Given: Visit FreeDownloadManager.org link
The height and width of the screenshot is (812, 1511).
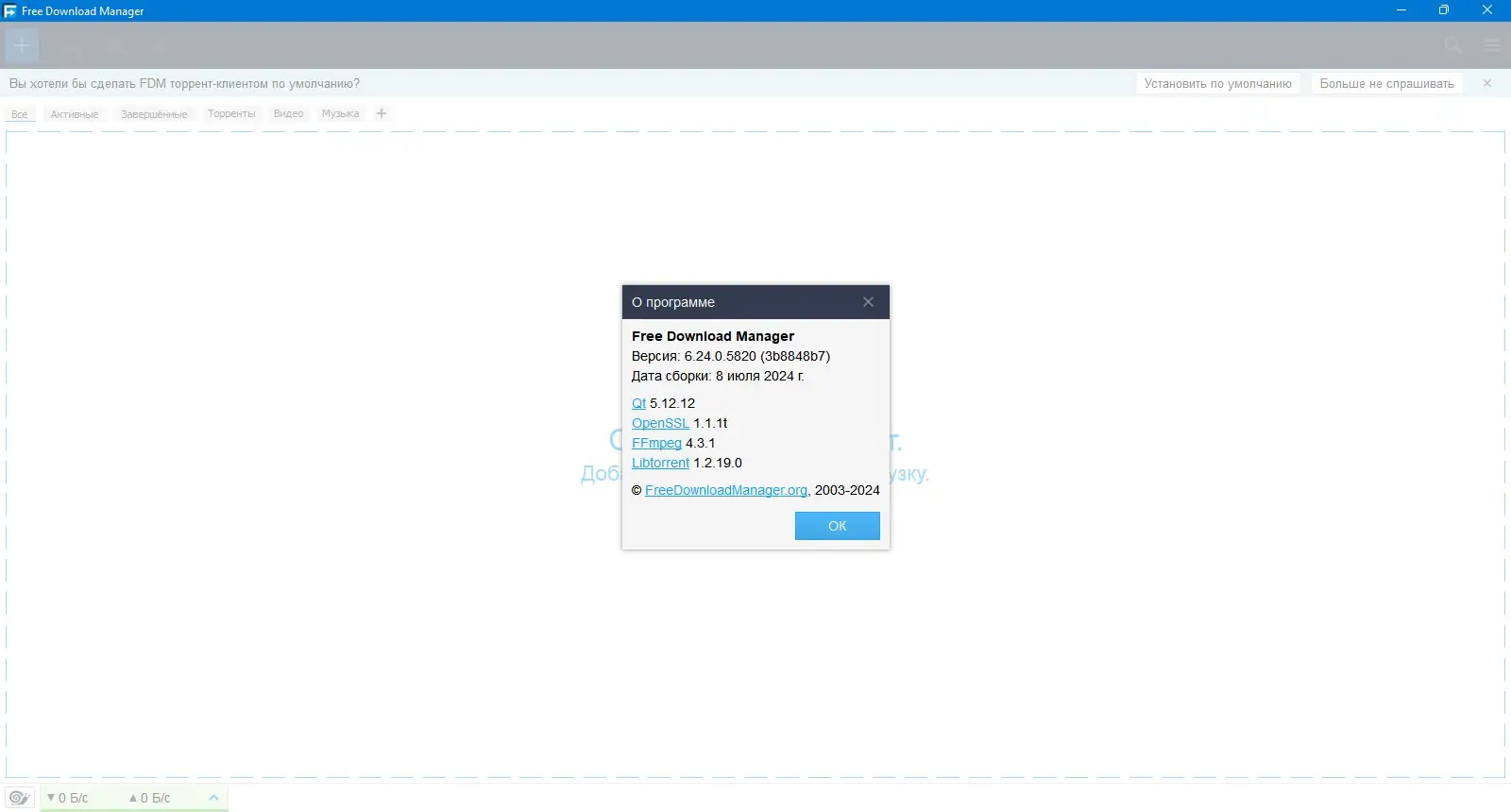Looking at the screenshot, I should point(725,490).
